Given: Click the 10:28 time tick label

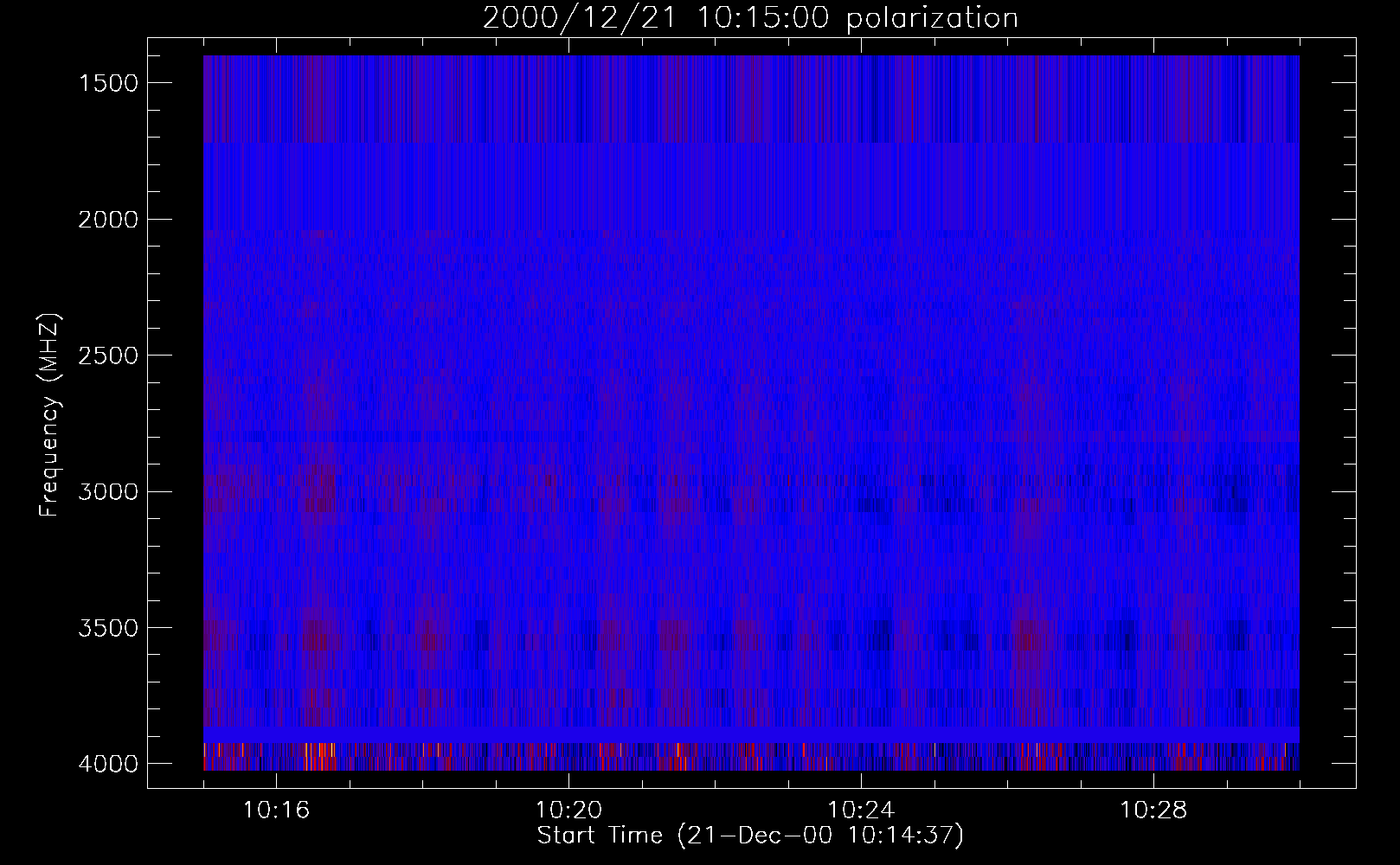Looking at the screenshot, I should click(1153, 811).
